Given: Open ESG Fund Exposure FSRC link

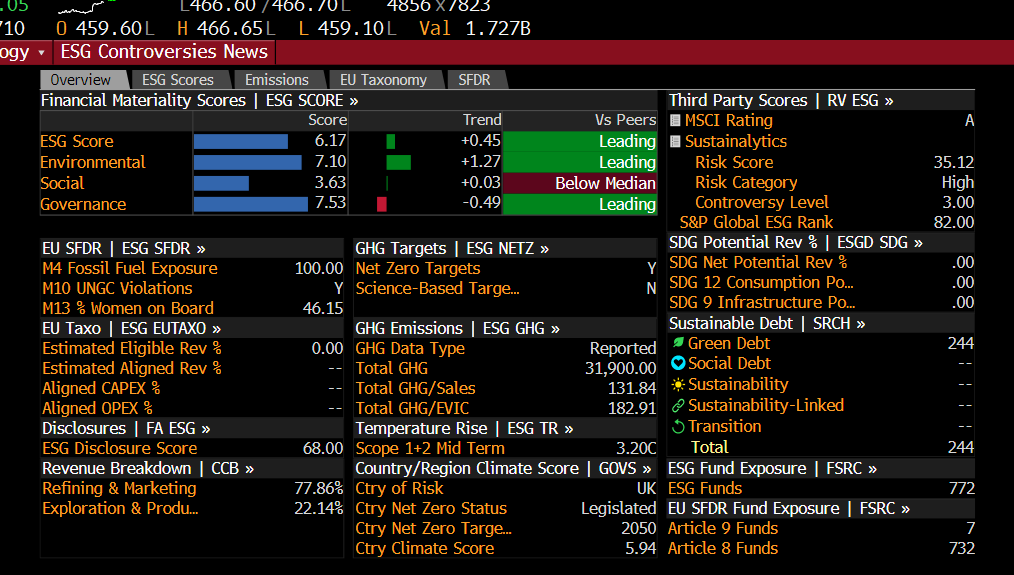Looking at the screenshot, I should tap(773, 468).
